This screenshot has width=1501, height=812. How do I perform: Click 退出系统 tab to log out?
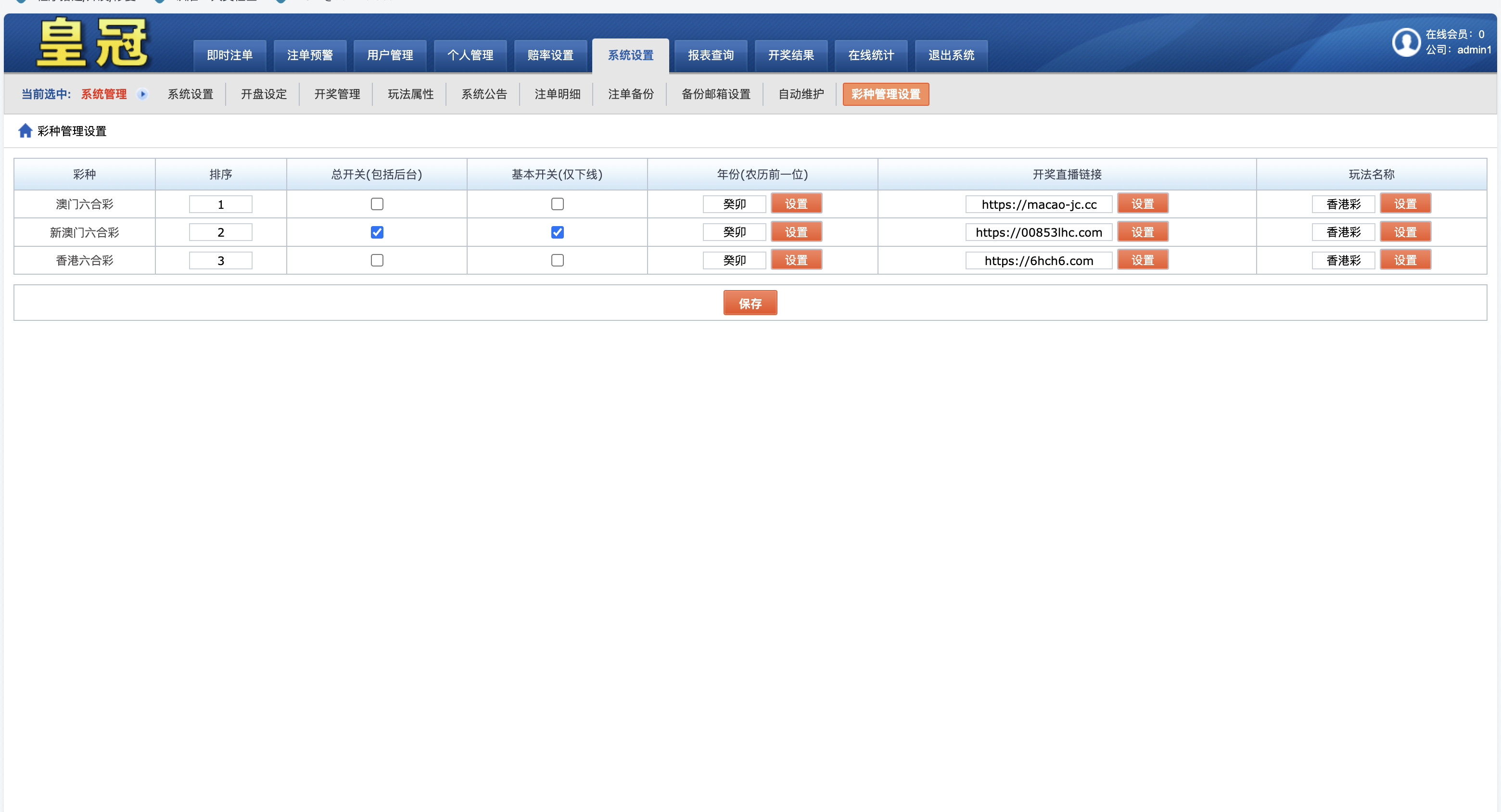click(951, 55)
